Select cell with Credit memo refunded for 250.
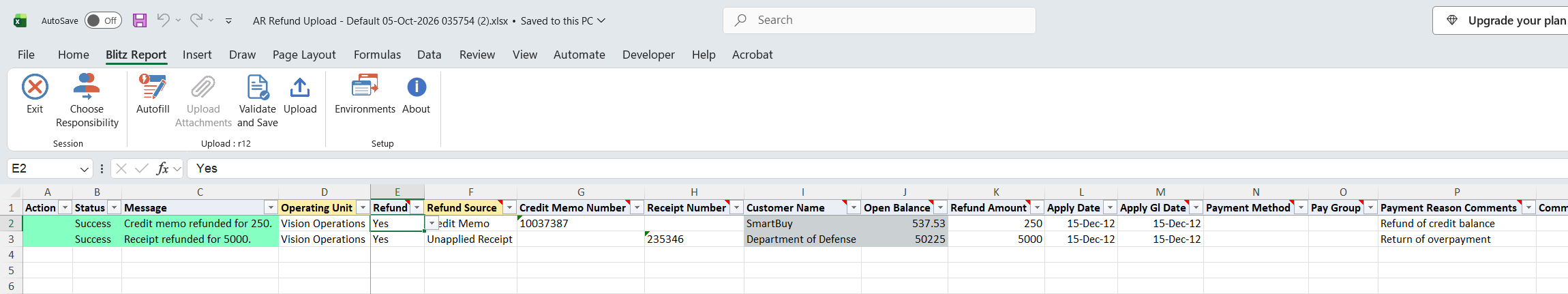Image resolution: width=1568 pixels, height=294 pixels. click(200, 223)
